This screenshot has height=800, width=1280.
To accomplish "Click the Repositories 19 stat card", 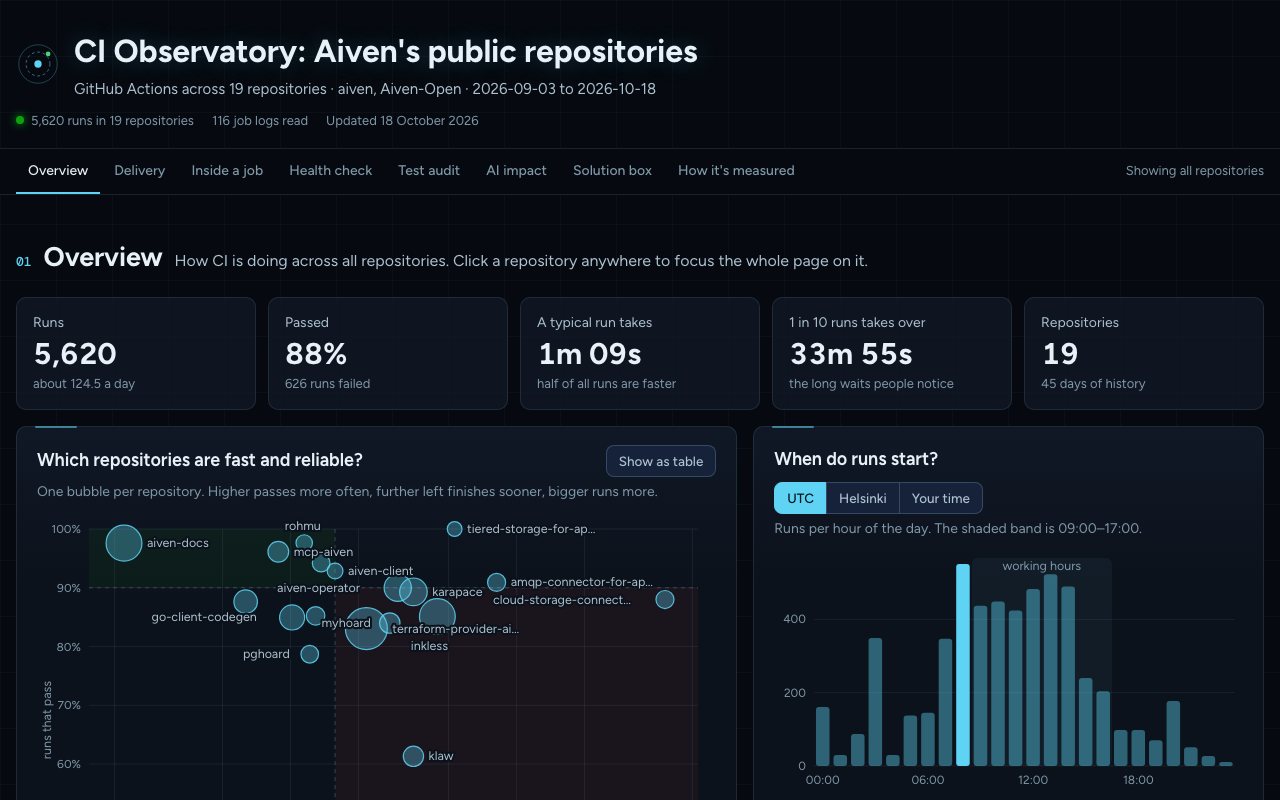I will (x=1144, y=353).
